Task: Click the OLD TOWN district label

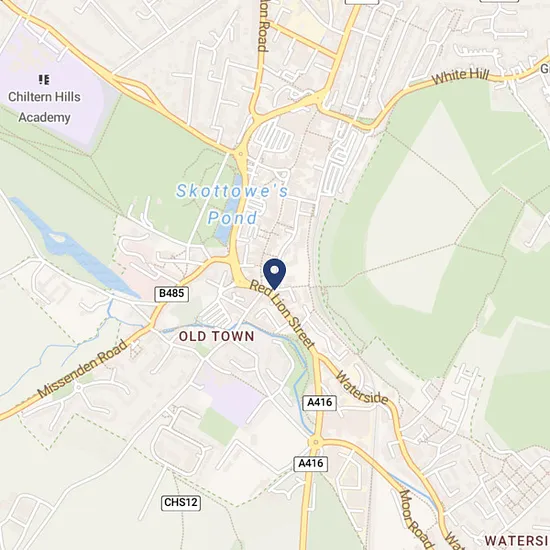Action: click(216, 336)
